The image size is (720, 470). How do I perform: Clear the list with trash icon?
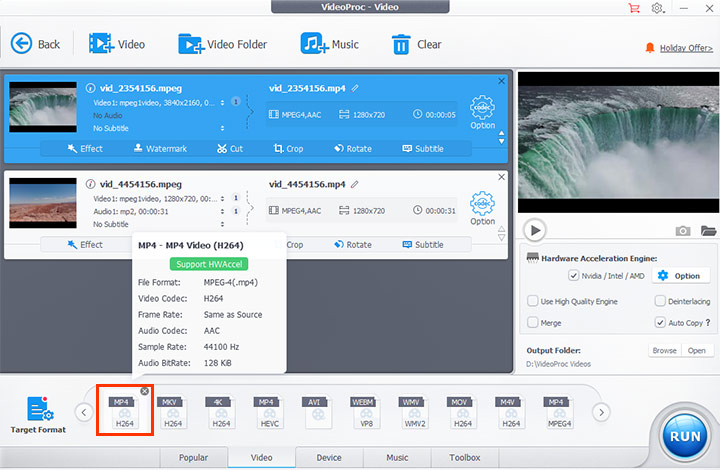tap(401, 44)
